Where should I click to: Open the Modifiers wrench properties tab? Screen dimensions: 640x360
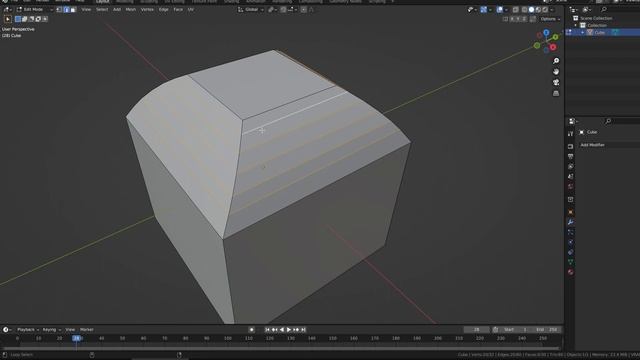570,222
